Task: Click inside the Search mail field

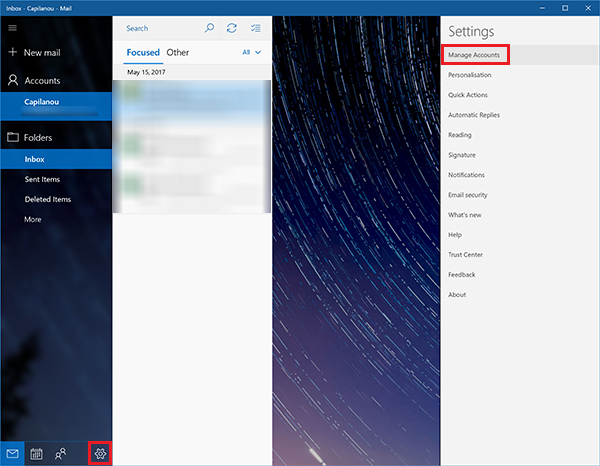Action: click(x=160, y=28)
